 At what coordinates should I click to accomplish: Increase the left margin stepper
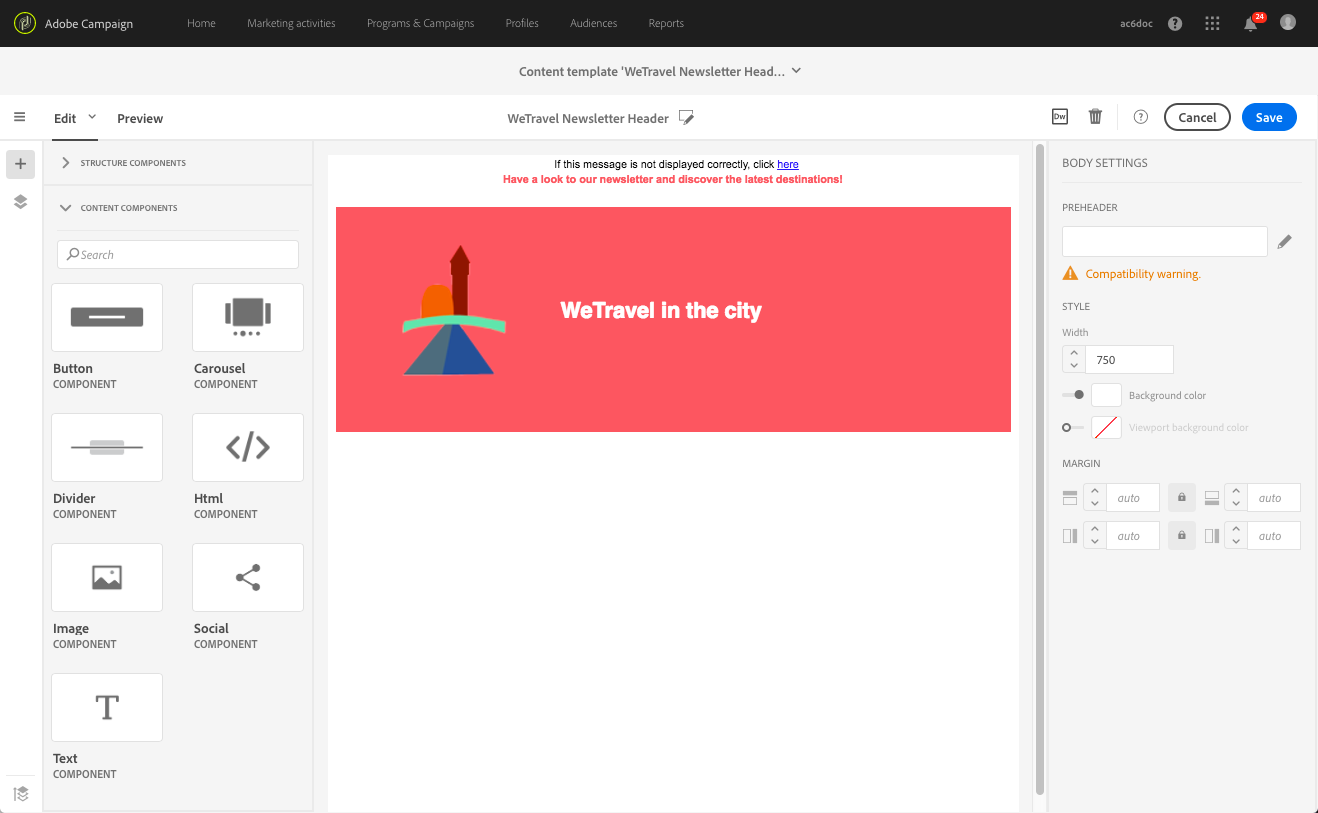[1095, 529]
